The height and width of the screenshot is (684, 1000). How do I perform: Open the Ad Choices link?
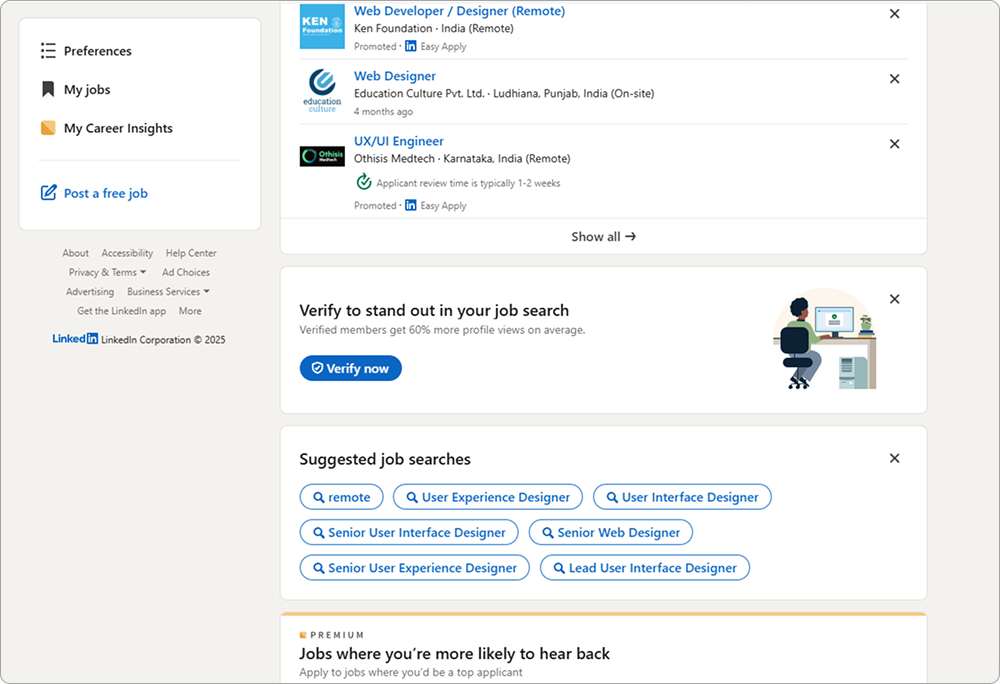pos(186,272)
